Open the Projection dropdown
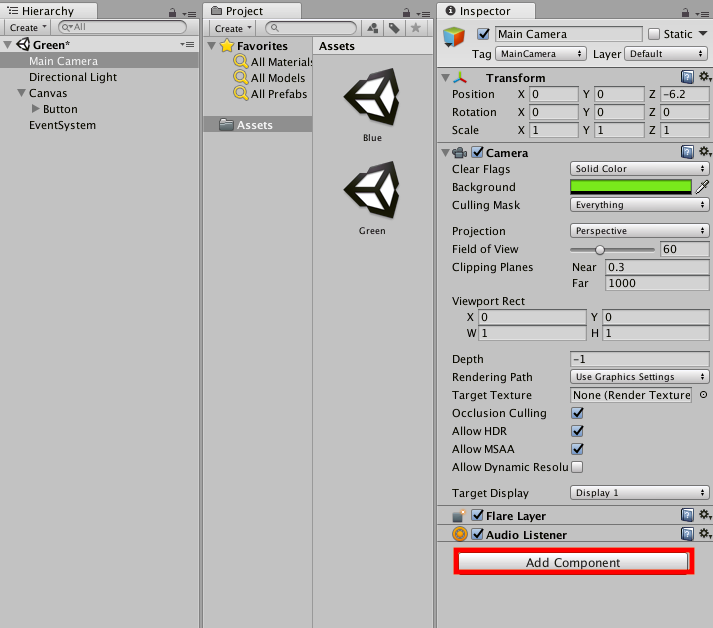The height and width of the screenshot is (628, 713). [639, 231]
